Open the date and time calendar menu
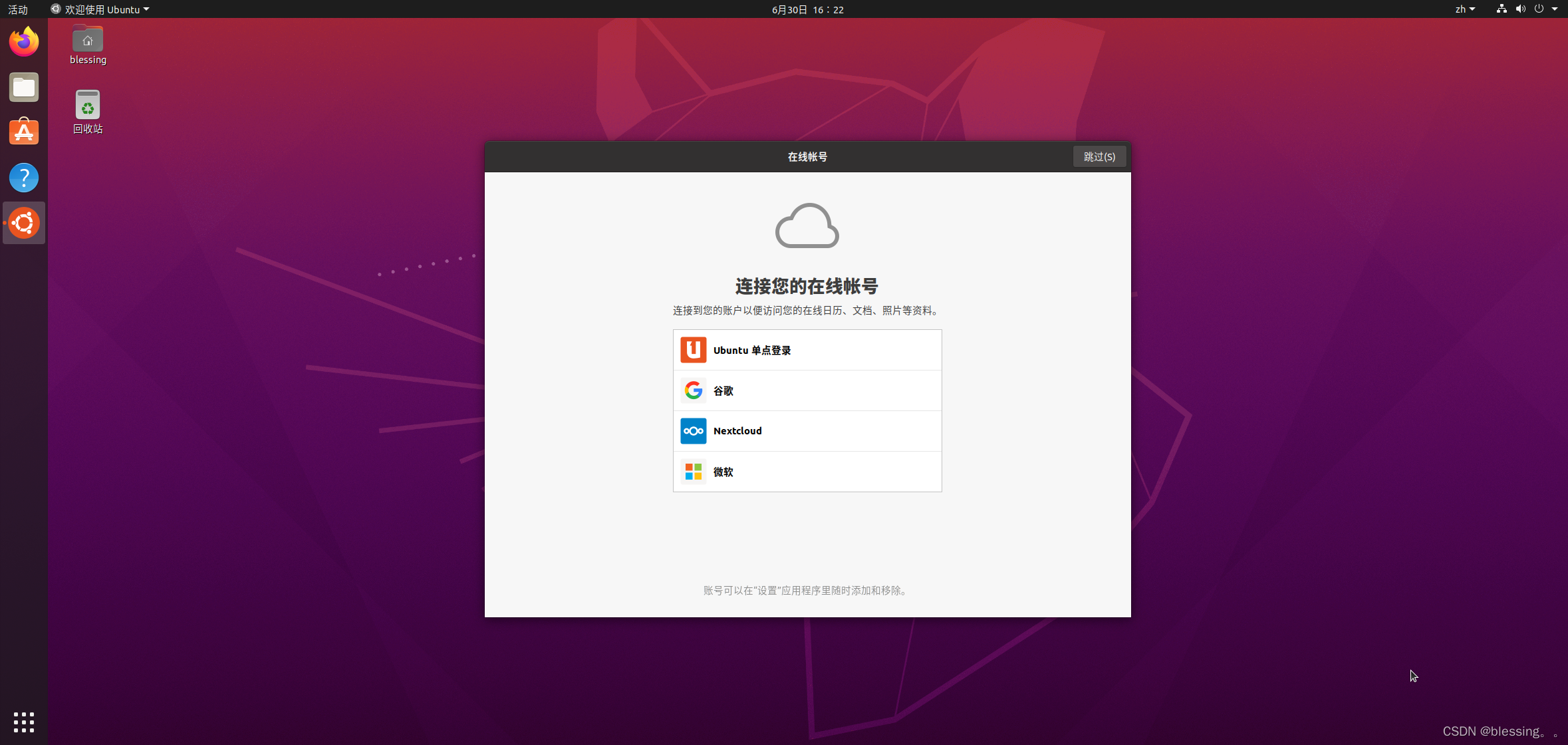Viewport: 1568px width, 745px height. click(x=807, y=9)
